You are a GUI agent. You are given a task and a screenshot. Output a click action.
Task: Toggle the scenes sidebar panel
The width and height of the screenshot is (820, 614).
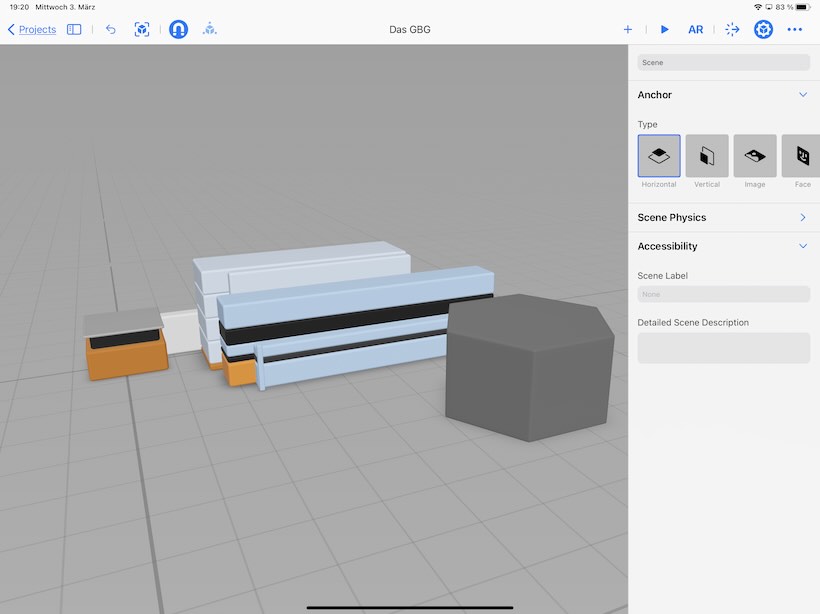[74, 30]
